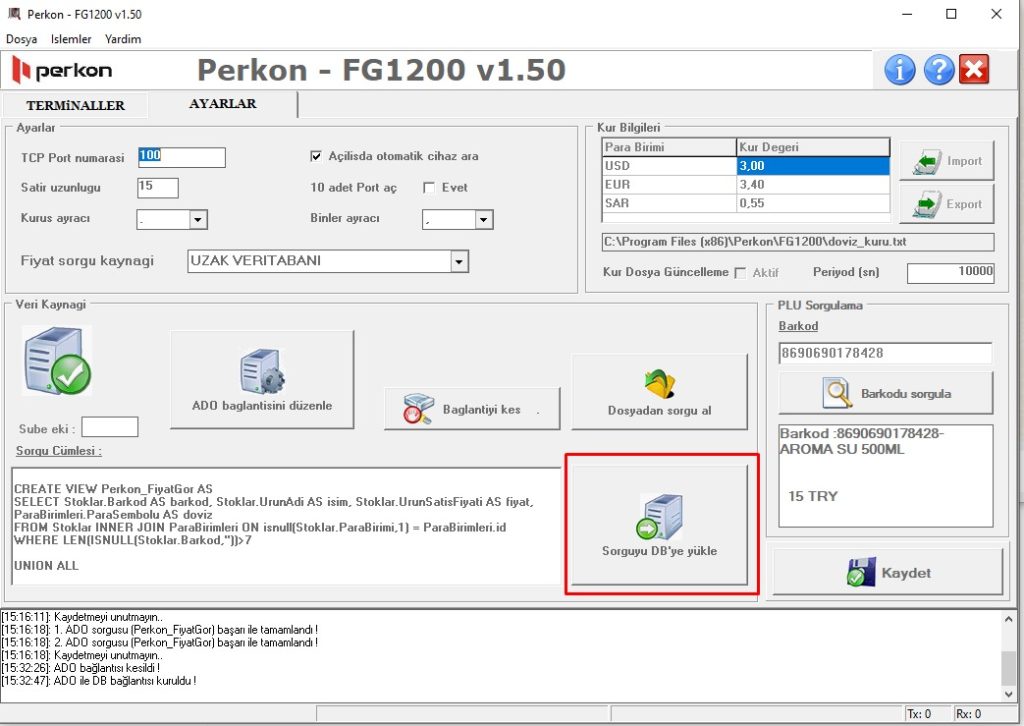Click the Para Birimi column header
The width and height of the screenshot is (1024, 726).
[669, 147]
